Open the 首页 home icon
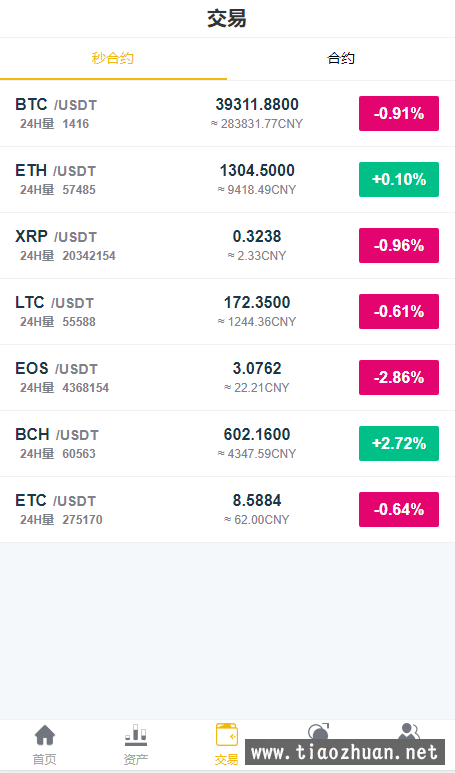The width and height of the screenshot is (455, 773). coord(45,735)
